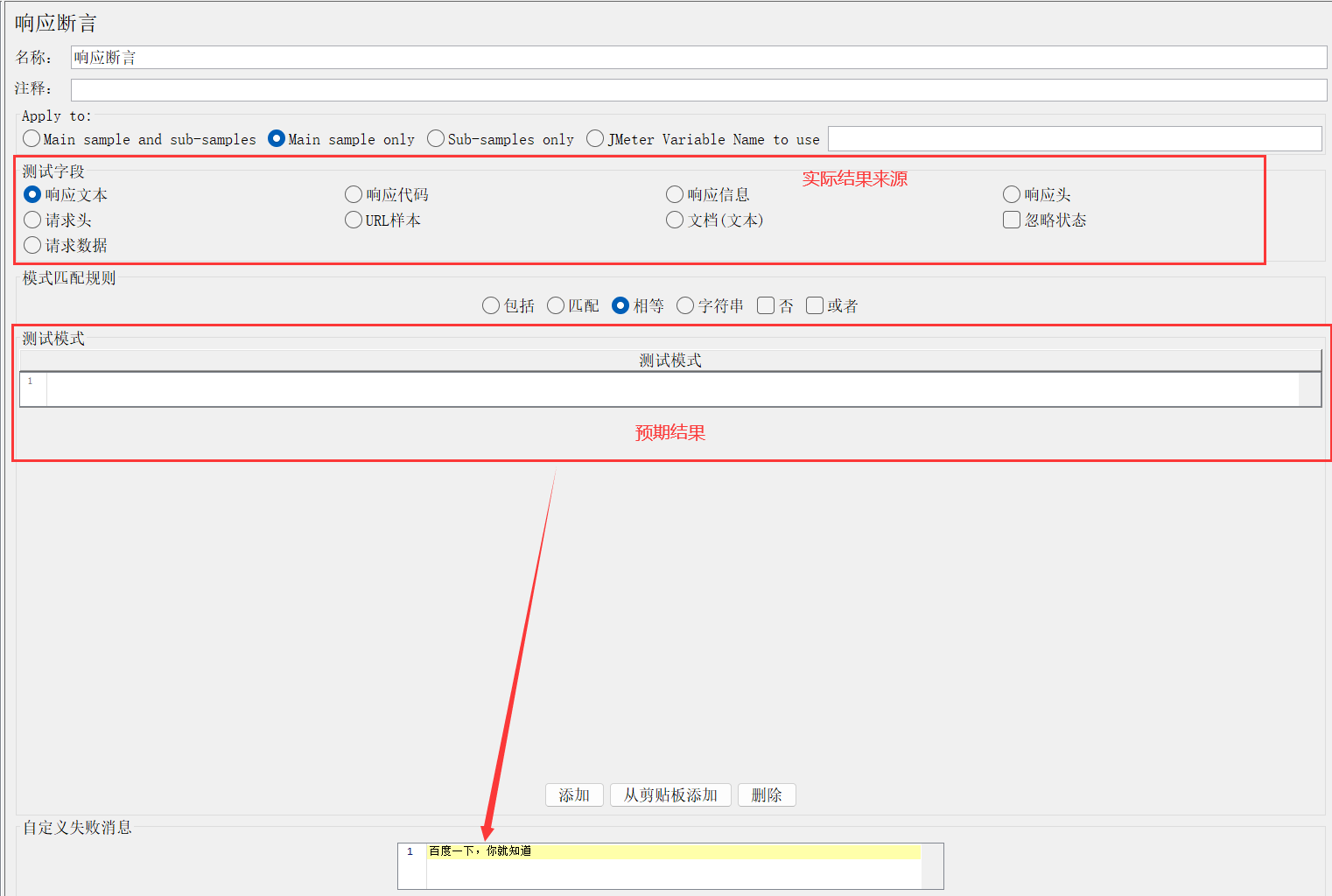Click the scrollbar of the test pattern table
This screenshot has height=896, width=1332.
[x=1310, y=389]
